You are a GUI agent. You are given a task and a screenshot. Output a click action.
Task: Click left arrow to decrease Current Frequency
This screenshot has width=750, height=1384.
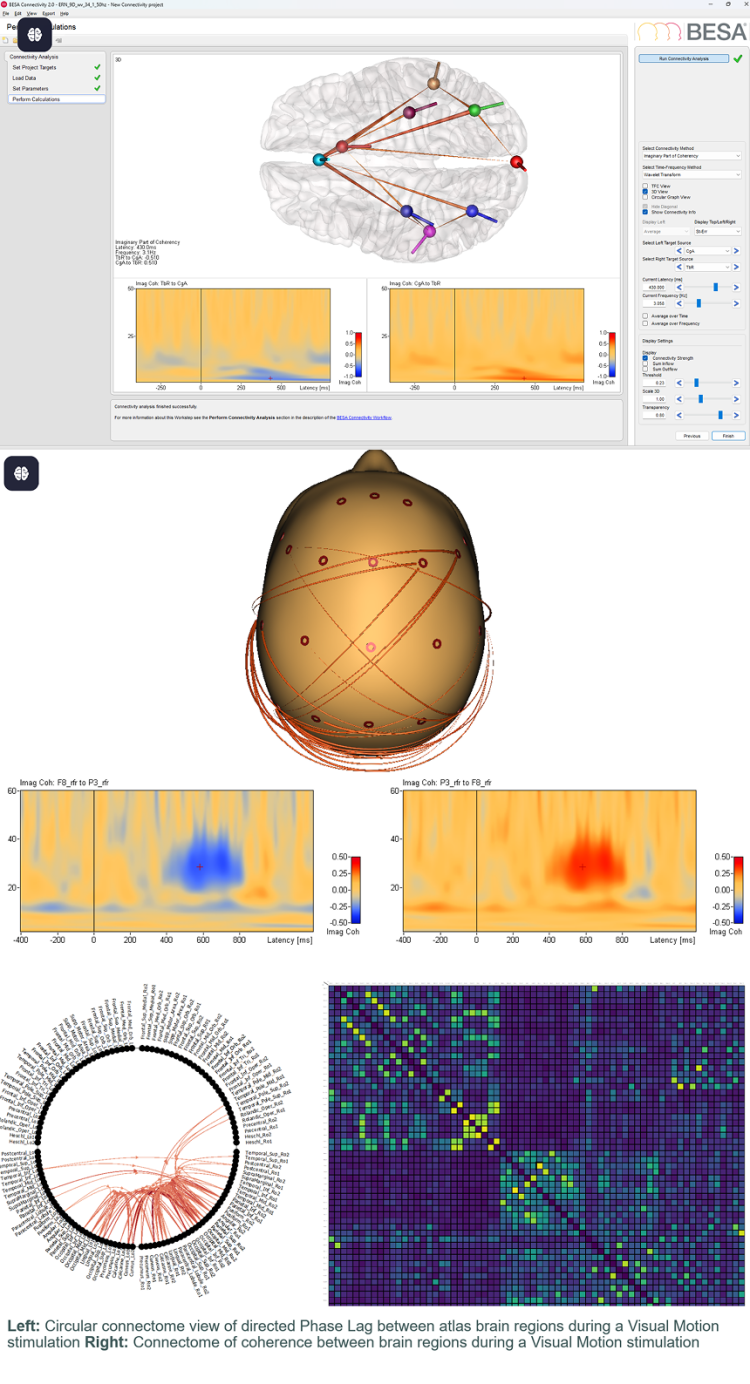point(679,303)
